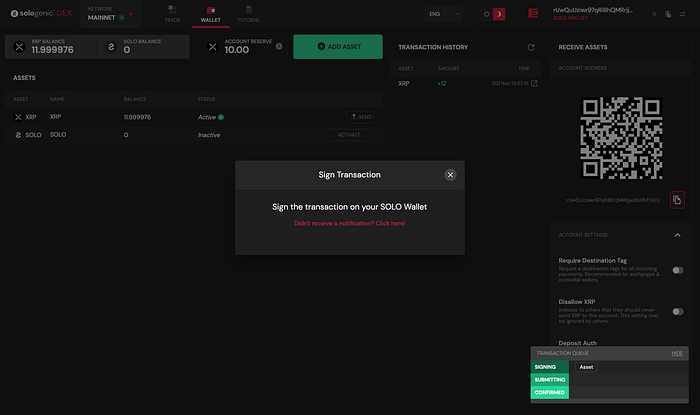The height and width of the screenshot is (415, 700).
Task: Select dark theme moon toggle
Action: (x=499, y=14)
